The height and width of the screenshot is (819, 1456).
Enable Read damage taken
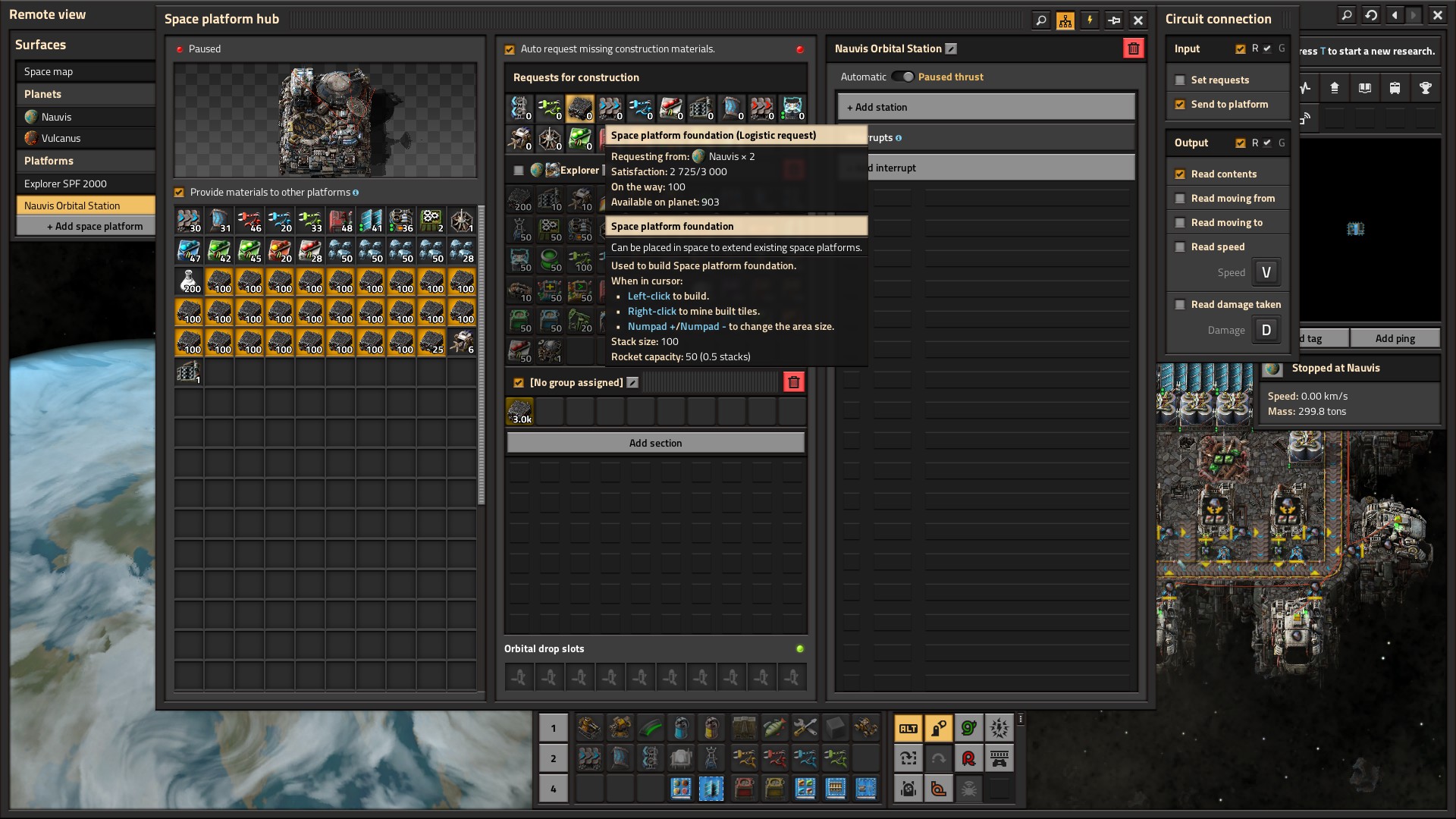[1180, 305]
